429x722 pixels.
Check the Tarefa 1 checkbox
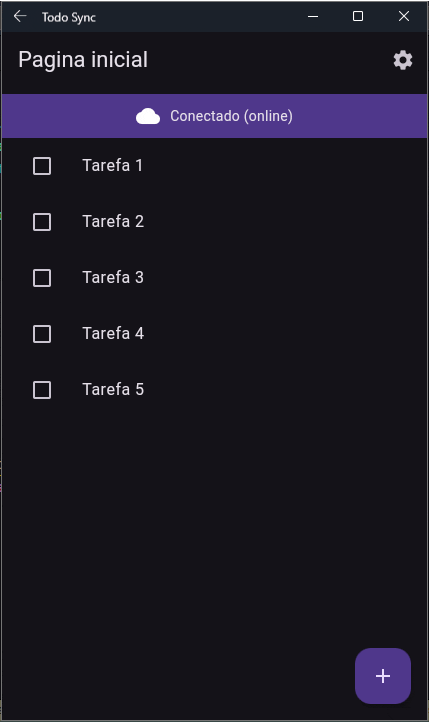pyautogui.click(x=42, y=166)
